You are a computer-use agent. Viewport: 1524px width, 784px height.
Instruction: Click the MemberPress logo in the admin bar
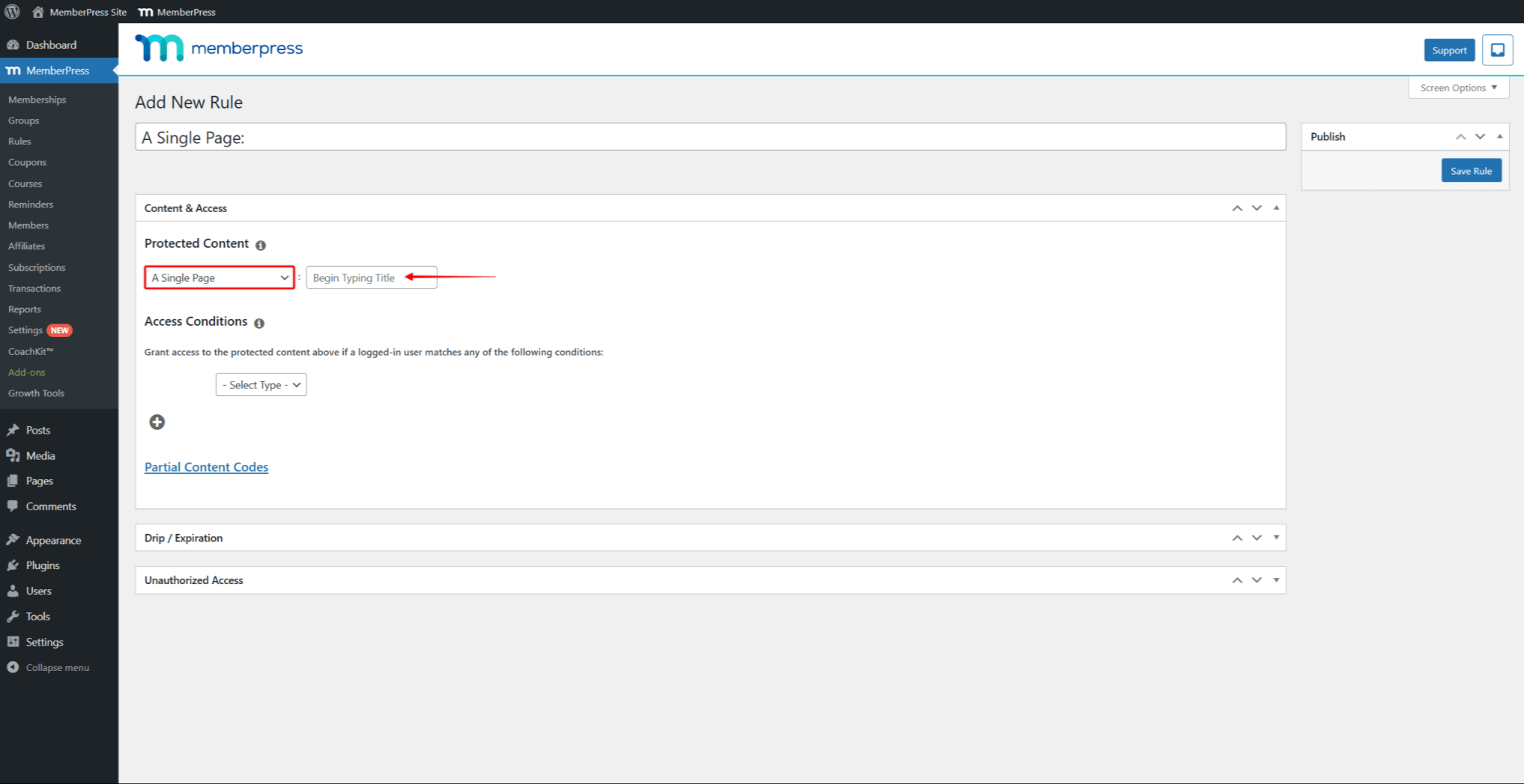click(146, 12)
